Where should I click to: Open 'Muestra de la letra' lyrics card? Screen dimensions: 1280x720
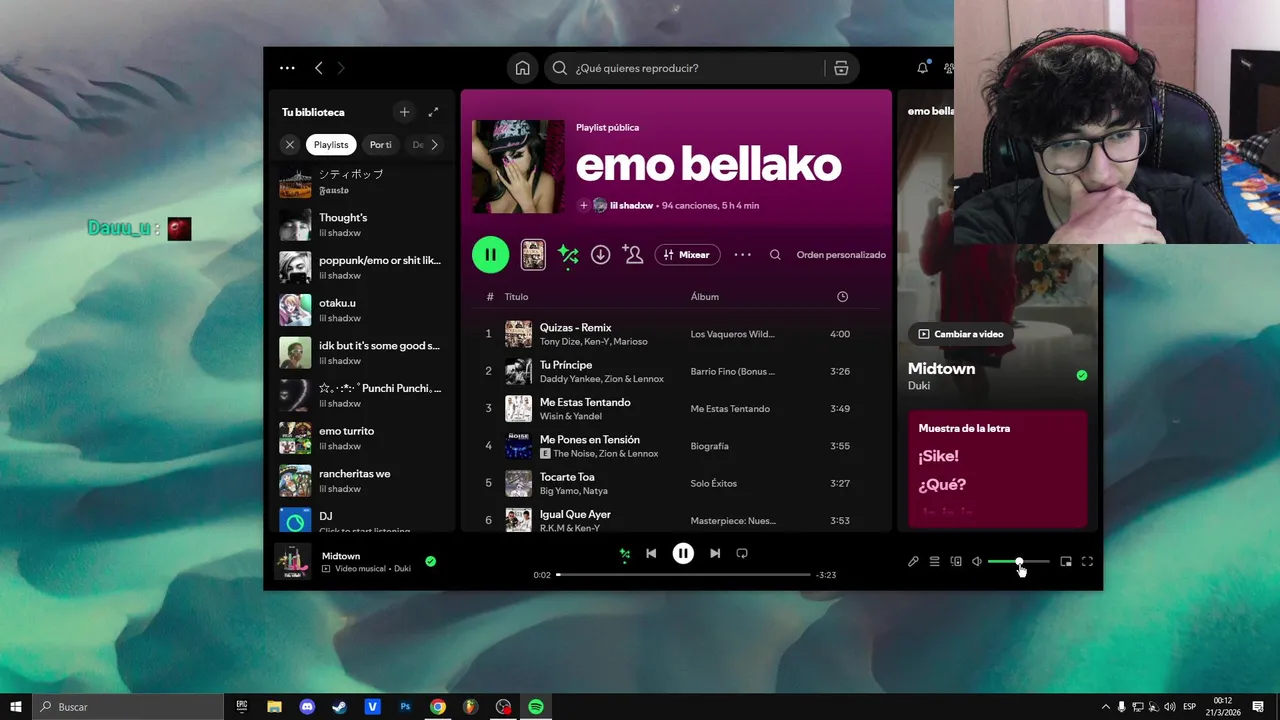click(997, 468)
